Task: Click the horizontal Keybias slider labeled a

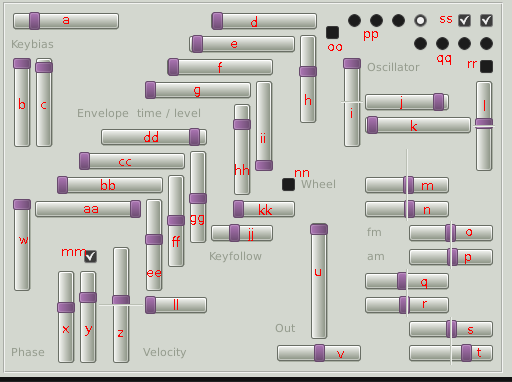Action: coord(66,21)
